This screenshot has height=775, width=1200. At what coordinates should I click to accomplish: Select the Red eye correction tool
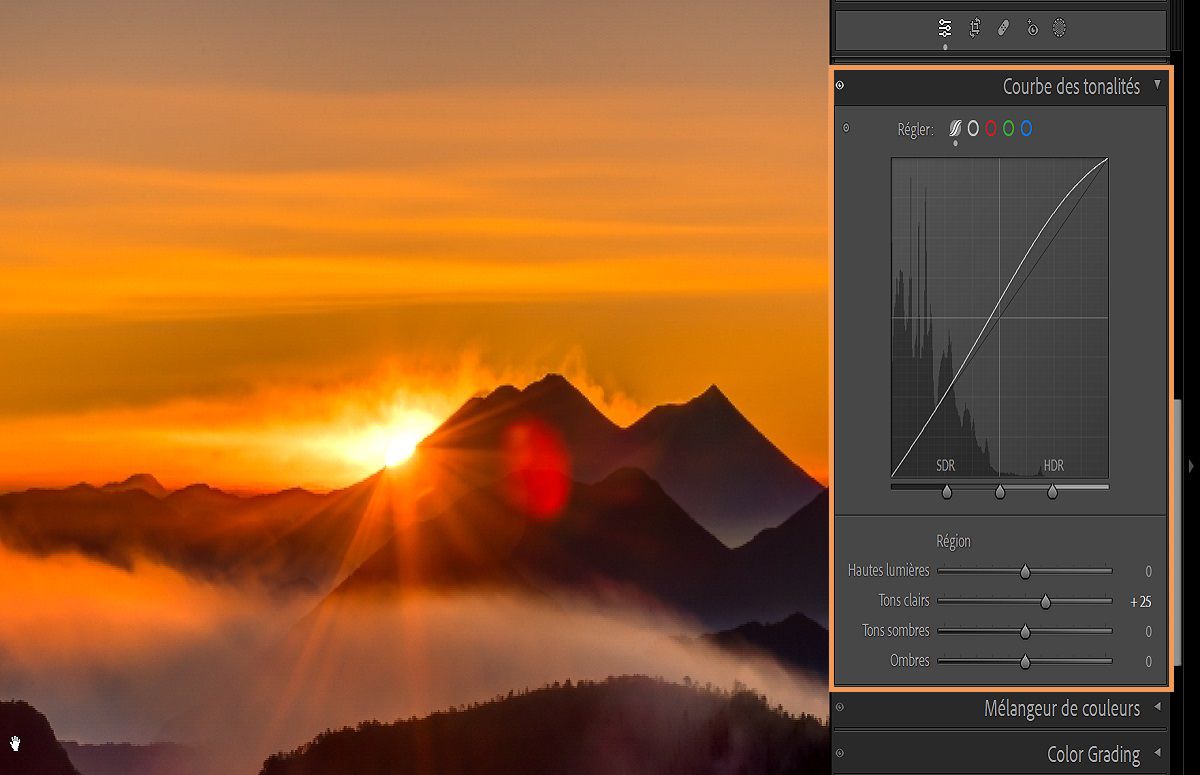(1032, 29)
